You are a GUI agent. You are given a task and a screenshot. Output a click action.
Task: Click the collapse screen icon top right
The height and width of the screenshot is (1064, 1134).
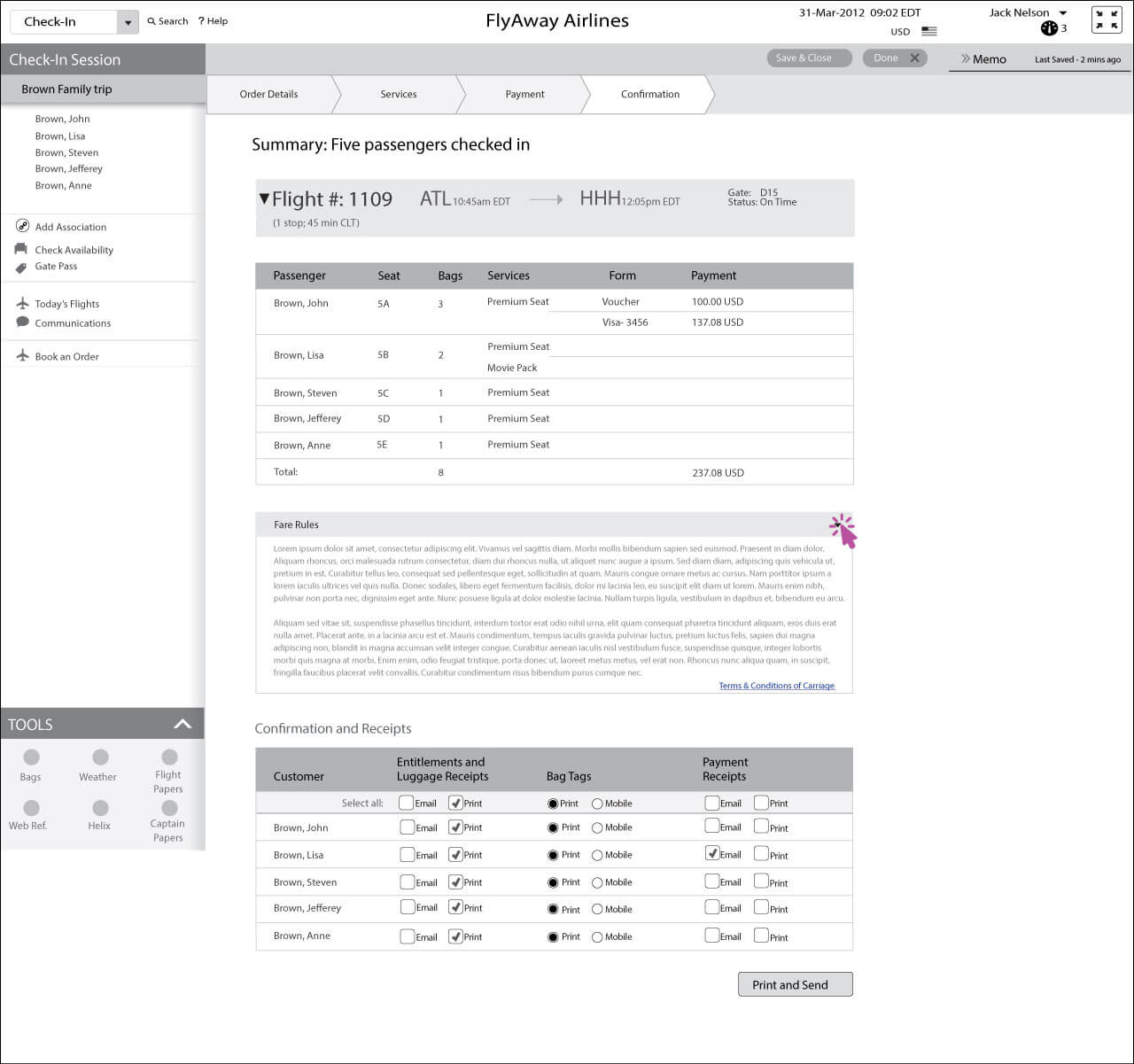pyautogui.click(x=1107, y=19)
